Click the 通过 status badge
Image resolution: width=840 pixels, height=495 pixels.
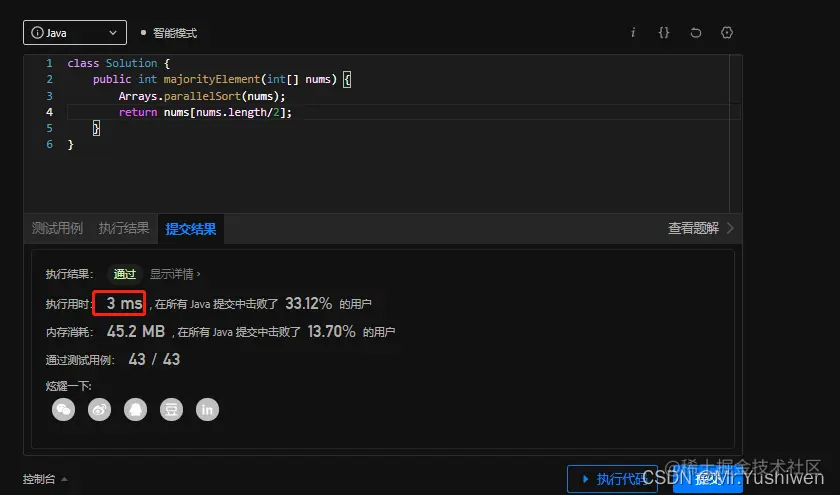click(125, 274)
